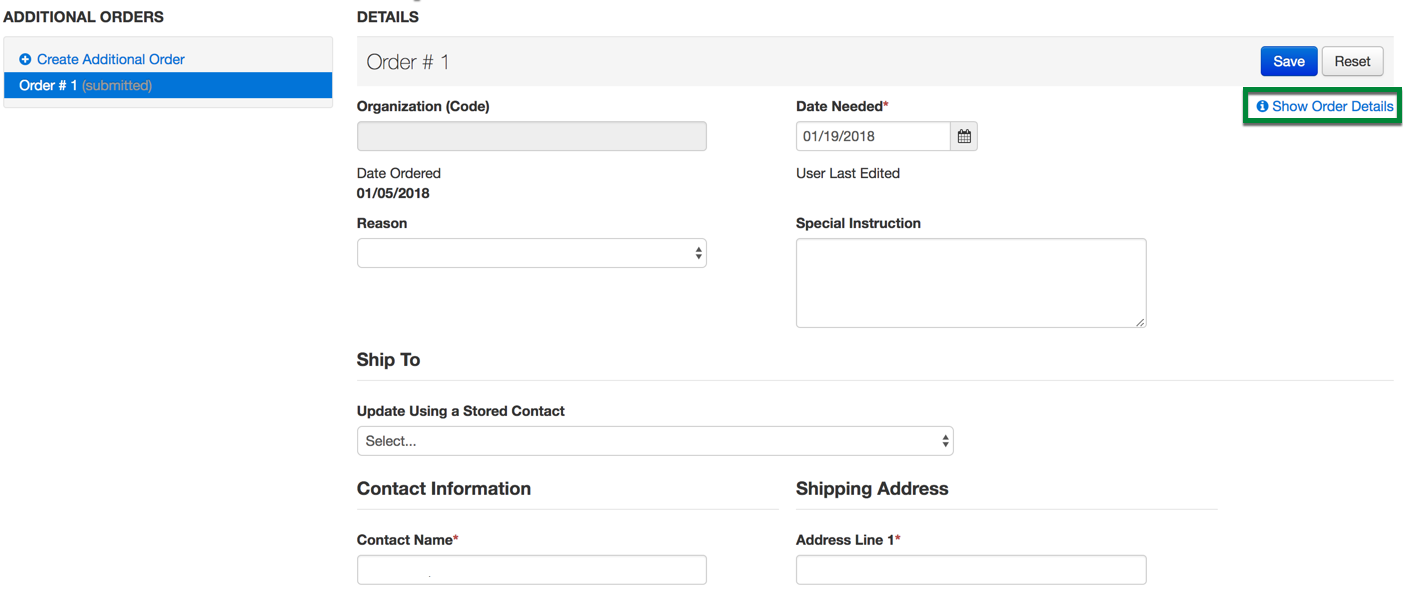1403x597 pixels.
Task: Click the Special Instruction resize grip
Action: click(x=1140, y=321)
